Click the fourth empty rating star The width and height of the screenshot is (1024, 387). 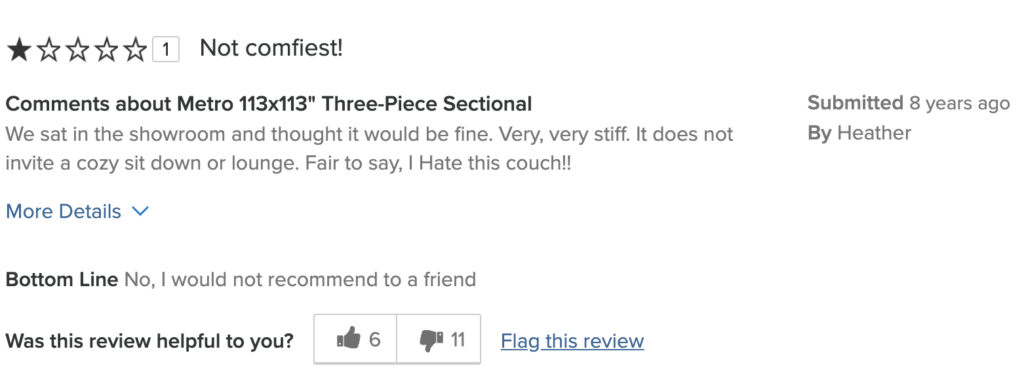tap(106, 50)
